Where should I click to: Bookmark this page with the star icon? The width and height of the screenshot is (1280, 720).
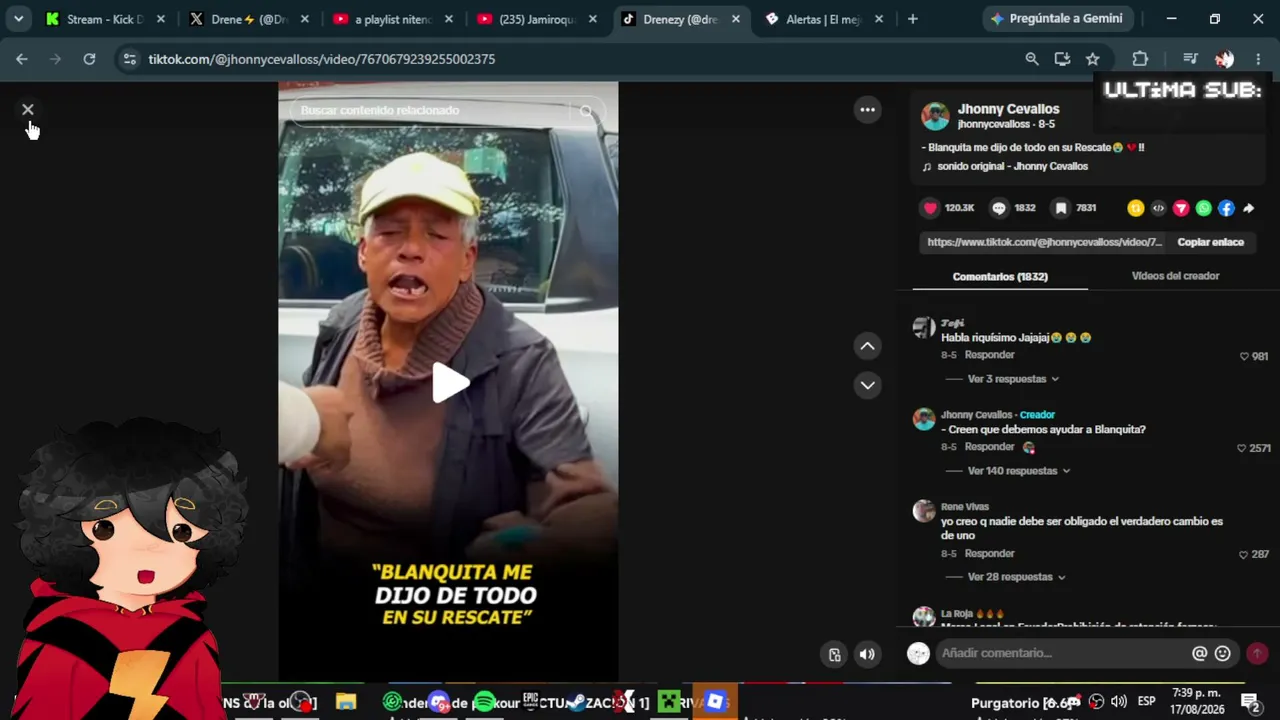[1093, 59]
